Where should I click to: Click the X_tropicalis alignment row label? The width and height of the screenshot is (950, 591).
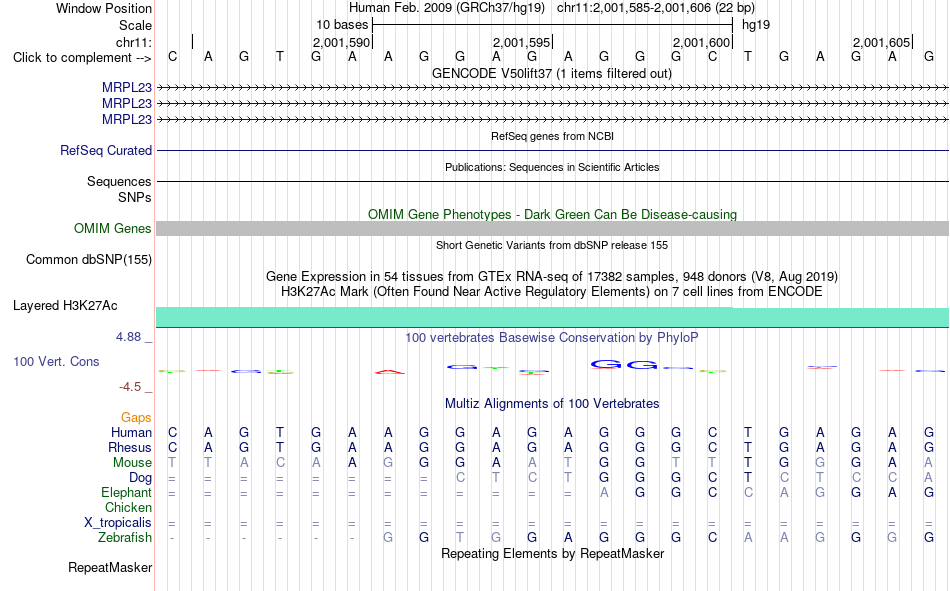[x=118, y=523]
